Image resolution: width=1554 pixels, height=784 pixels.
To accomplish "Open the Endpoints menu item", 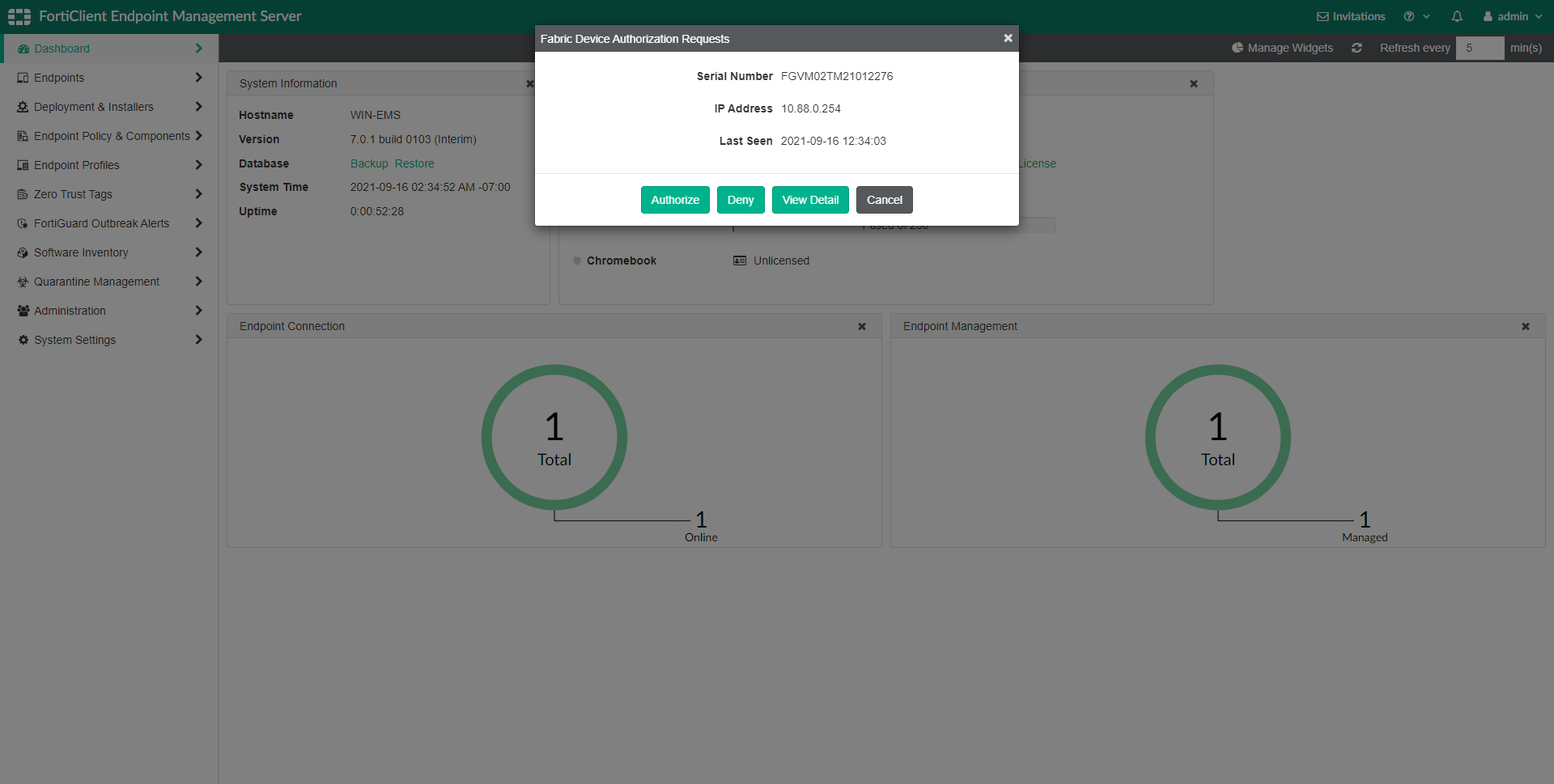I will coord(109,78).
